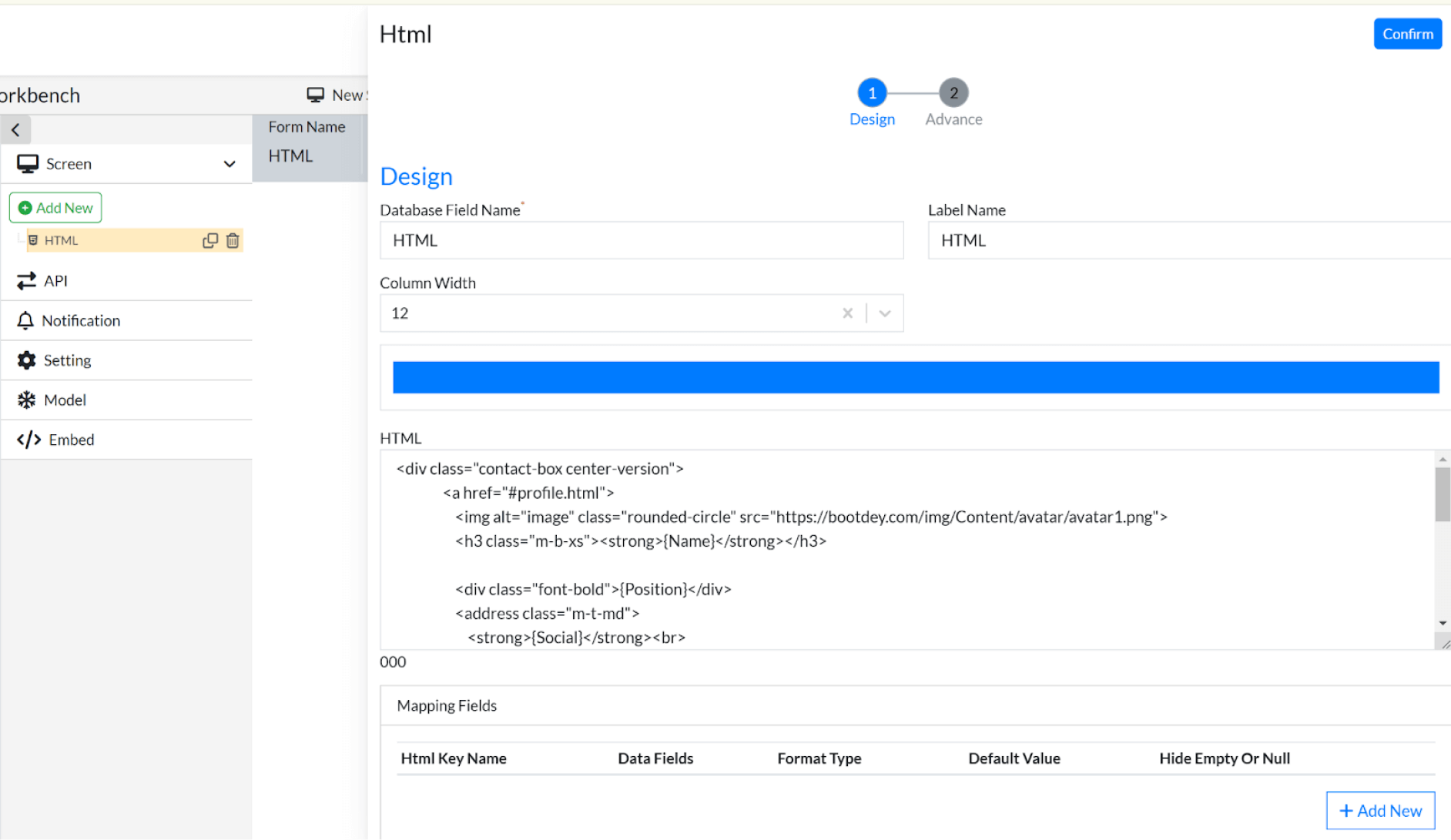This screenshot has height=840, width=1451.
Task: Click the Label Name input field
Action: click(x=1188, y=241)
